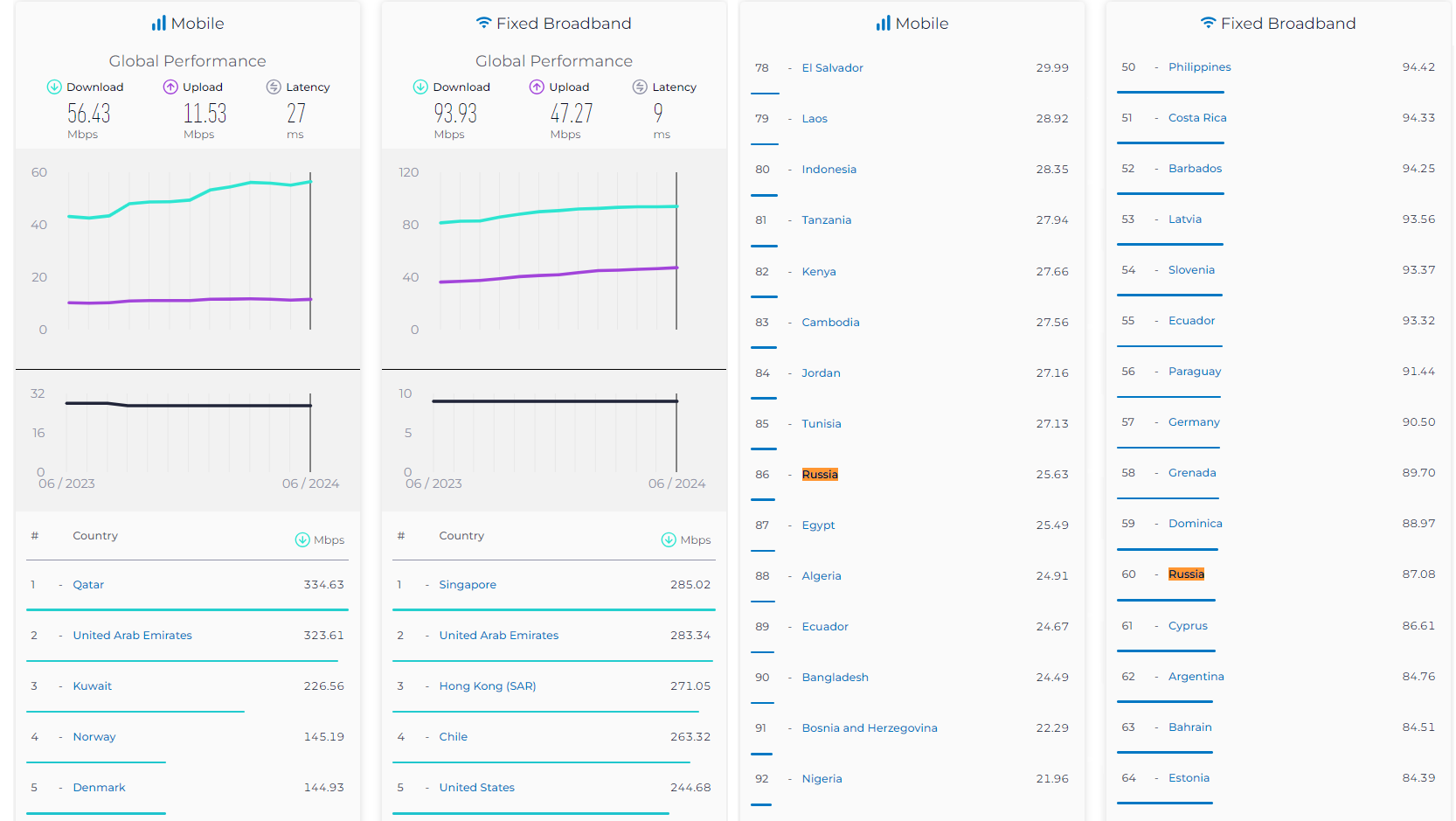Click the Mbps download icon in the Mobile table header
Image resolution: width=1456 pixels, height=821 pixels.
302,539
